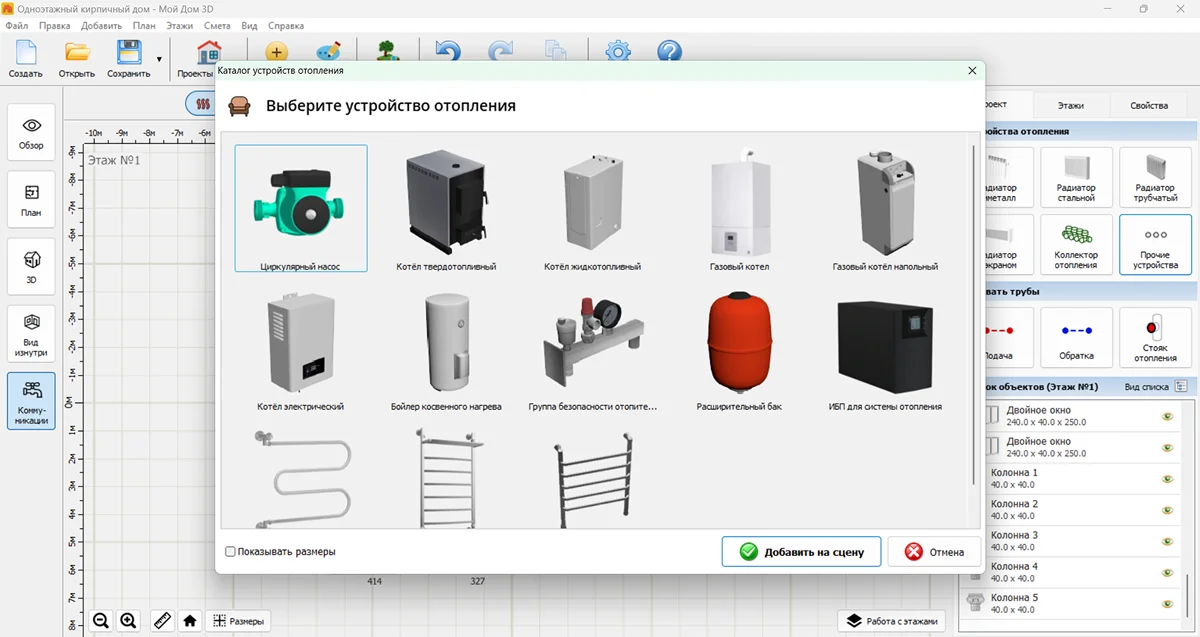
Task: Close the Каталог устройств отопления dialog
Action: coord(972,71)
